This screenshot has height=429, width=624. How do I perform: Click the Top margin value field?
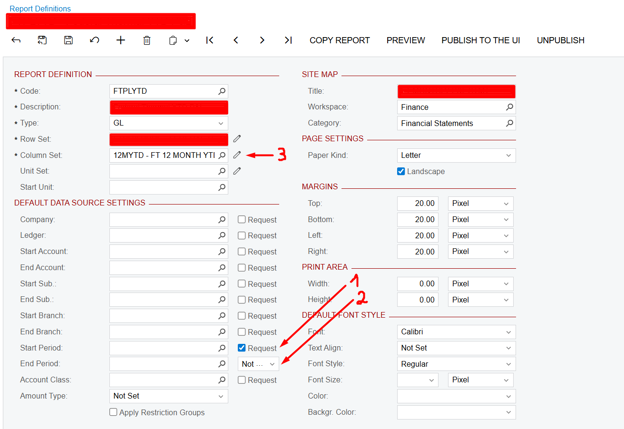418,203
